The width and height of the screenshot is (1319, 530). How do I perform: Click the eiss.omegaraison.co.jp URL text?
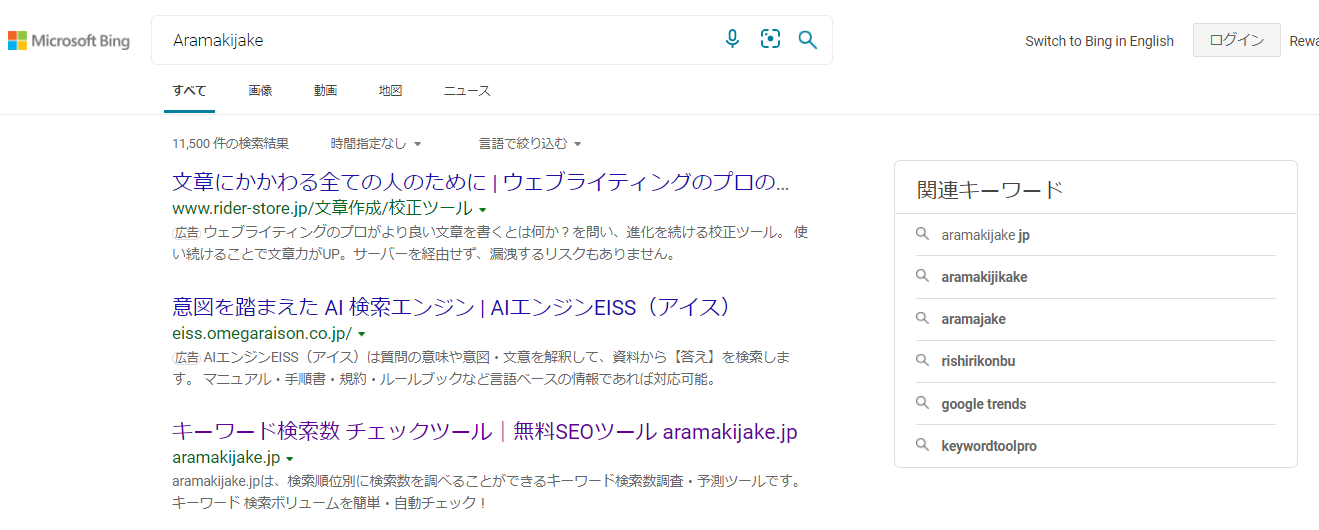tap(262, 333)
